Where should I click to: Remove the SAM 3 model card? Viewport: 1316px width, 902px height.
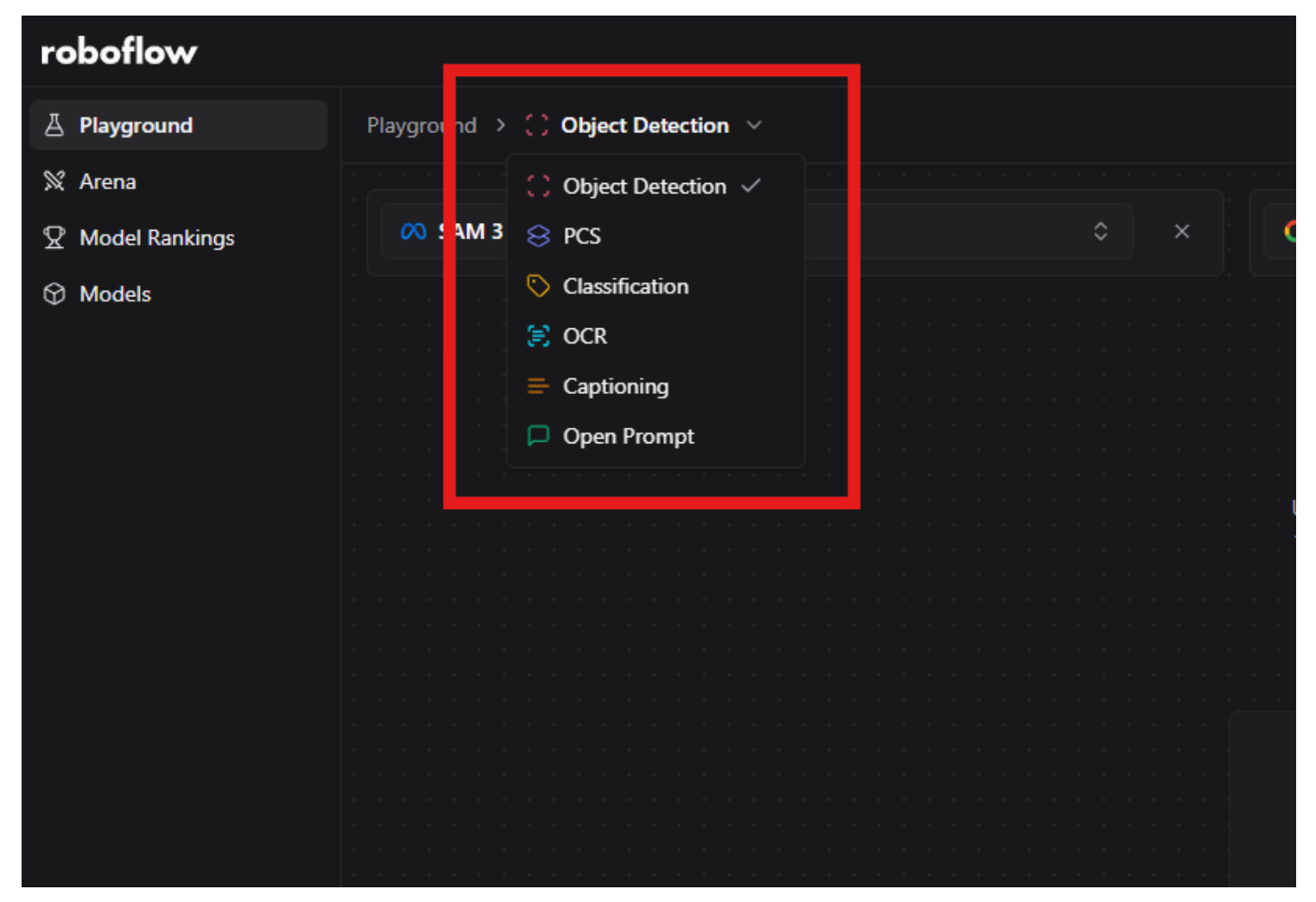(x=1182, y=232)
